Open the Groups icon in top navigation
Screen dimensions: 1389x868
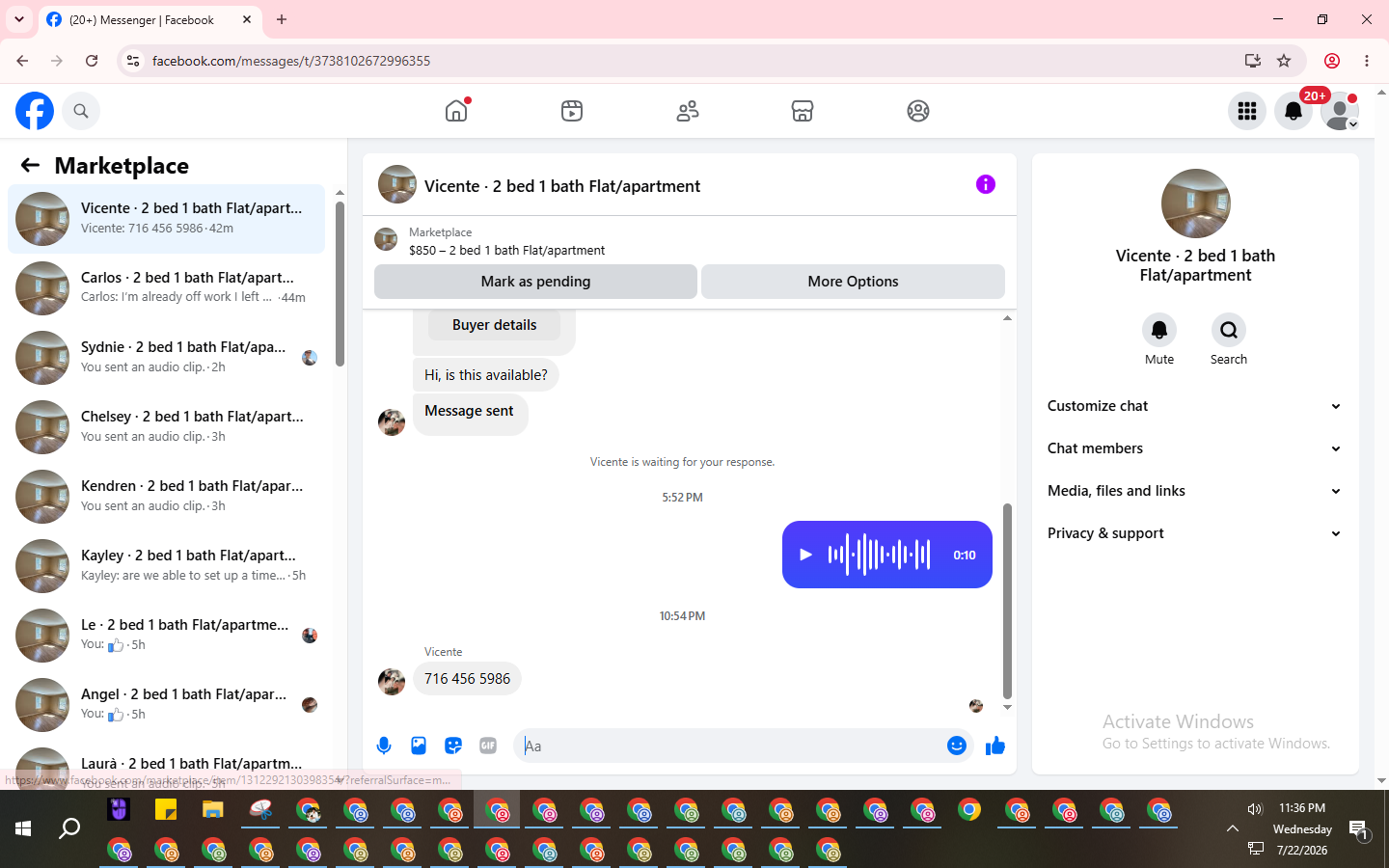[918, 111]
